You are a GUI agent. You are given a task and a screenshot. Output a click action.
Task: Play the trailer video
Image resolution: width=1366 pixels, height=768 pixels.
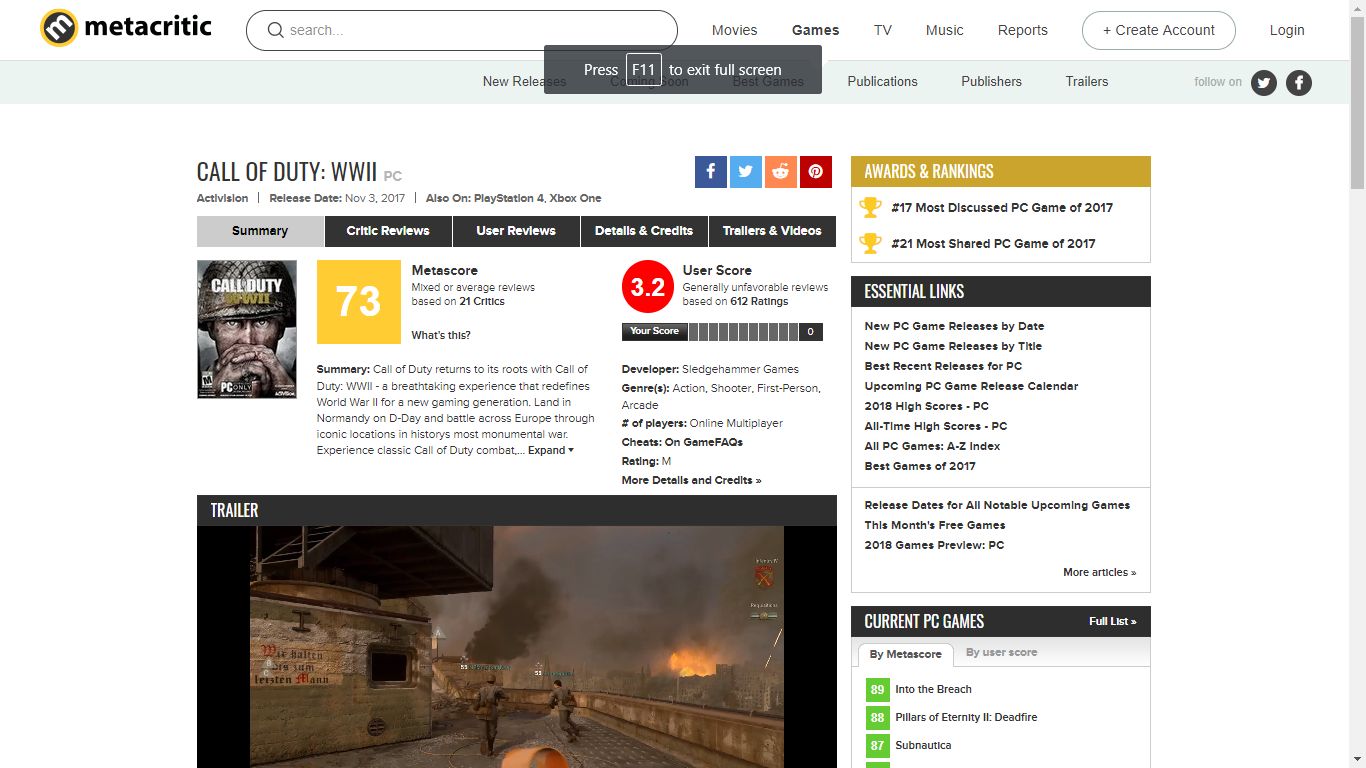(516, 647)
